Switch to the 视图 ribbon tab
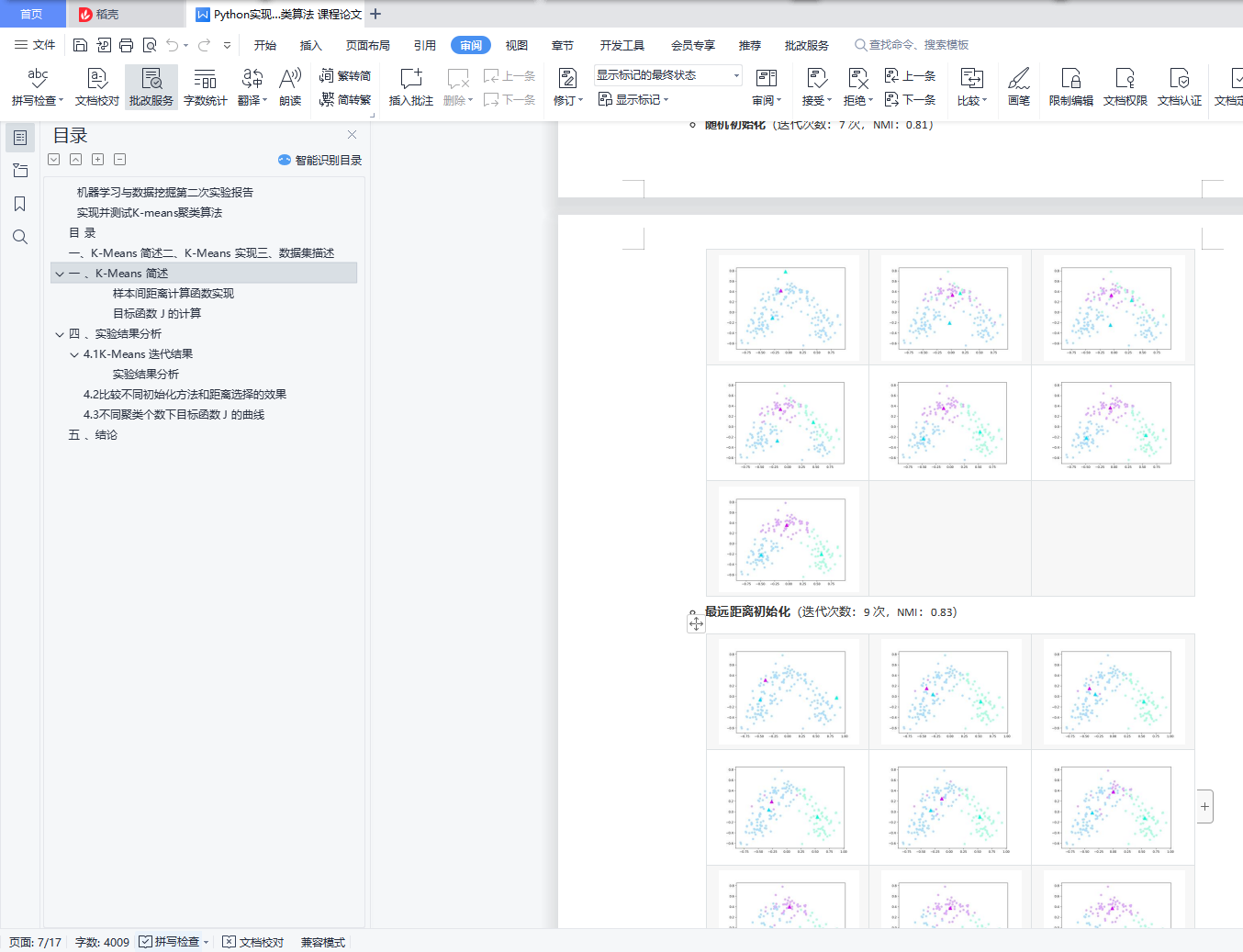Viewport: 1243px width, 952px height. [x=517, y=45]
